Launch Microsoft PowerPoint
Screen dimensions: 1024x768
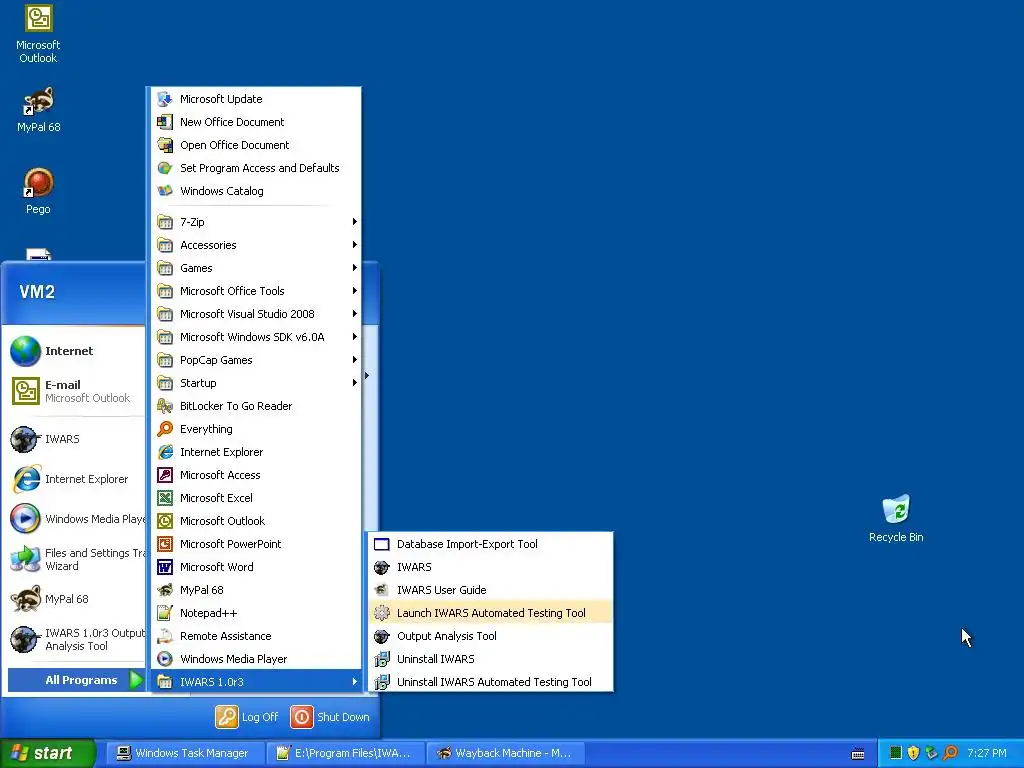click(257, 544)
